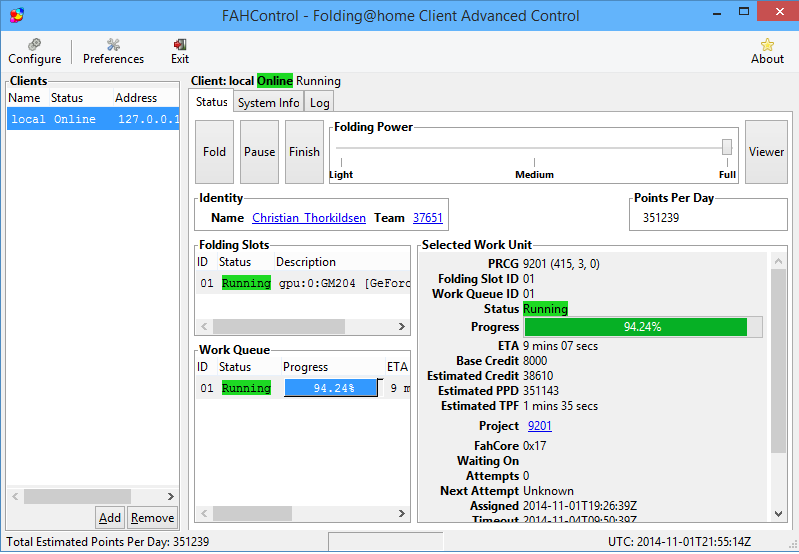Click the Folding Power slider handle
The height and width of the screenshot is (554, 799).
(x=727, y=147)
